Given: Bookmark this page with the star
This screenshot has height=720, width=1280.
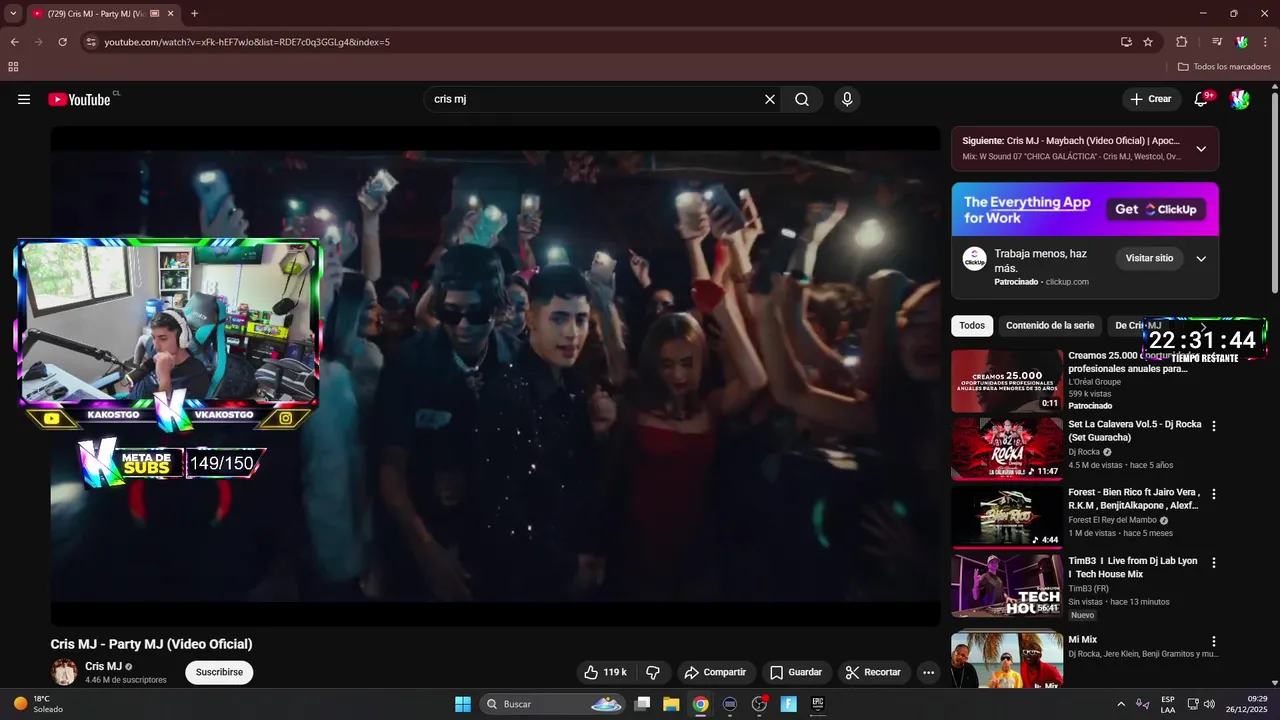Looking at the screenshot, I should [x=1148, y=42].
